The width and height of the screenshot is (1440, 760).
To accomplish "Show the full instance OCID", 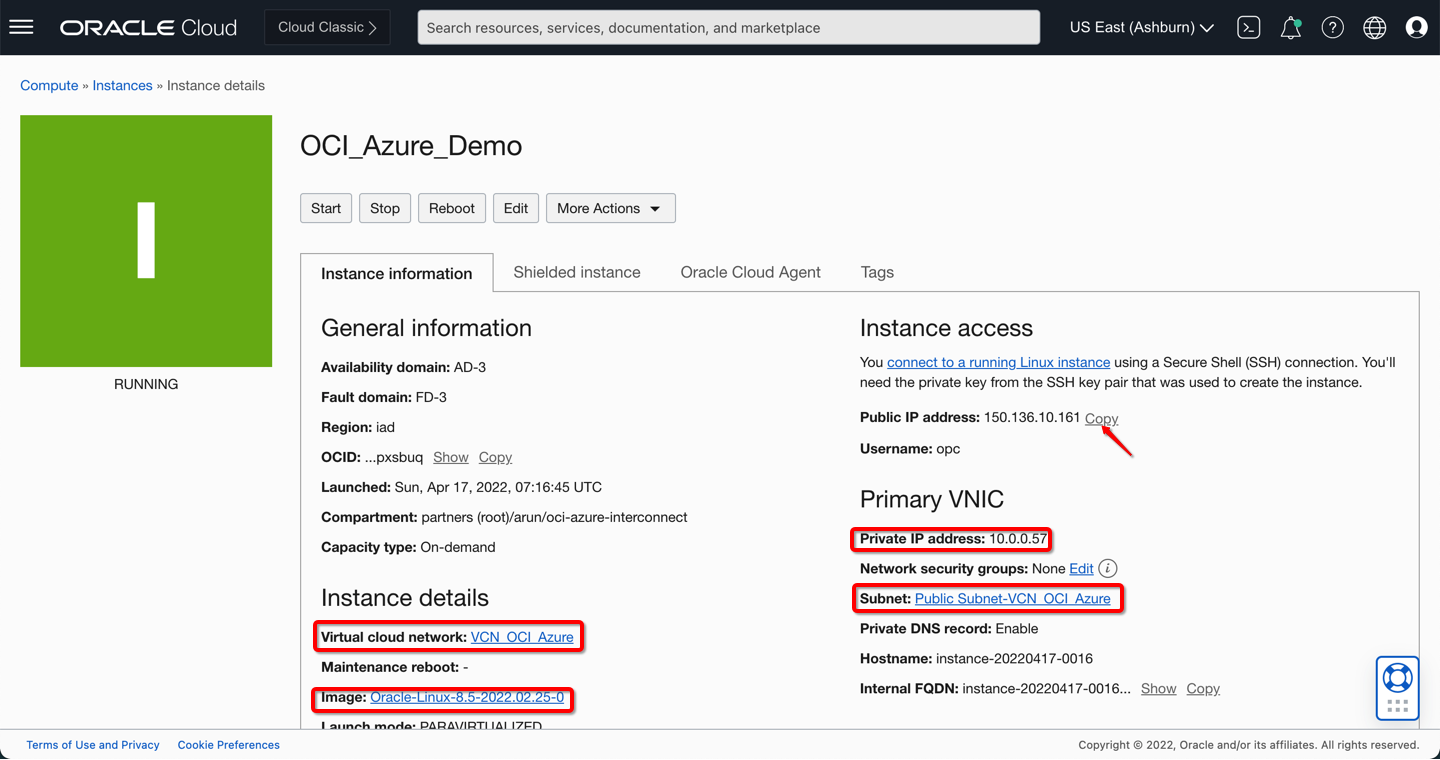I will pyautogui.click(x=450, y=457).
